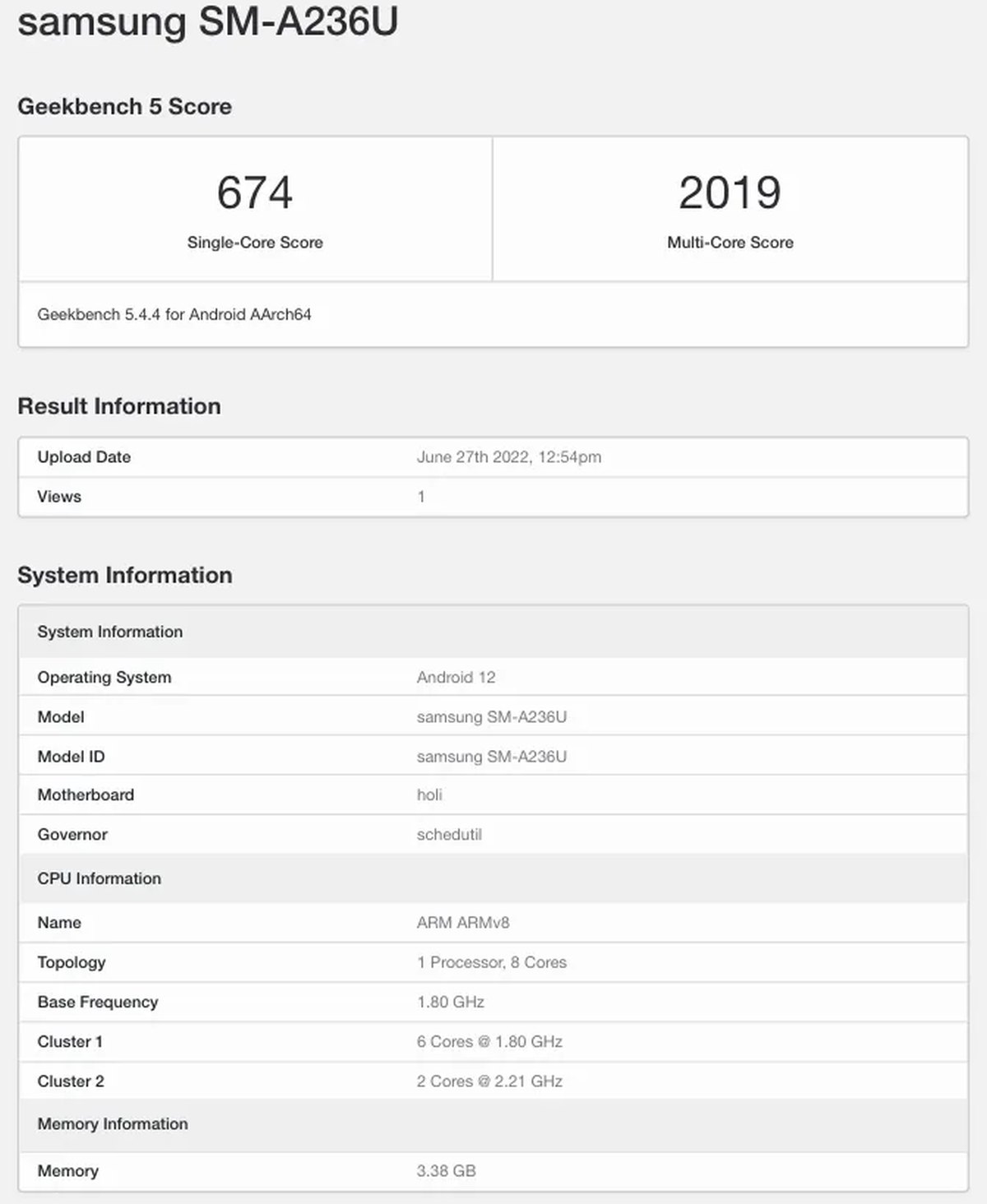Select the memory value 3.38 GB
This screenshot has height=1204, width=987.
447,1171
